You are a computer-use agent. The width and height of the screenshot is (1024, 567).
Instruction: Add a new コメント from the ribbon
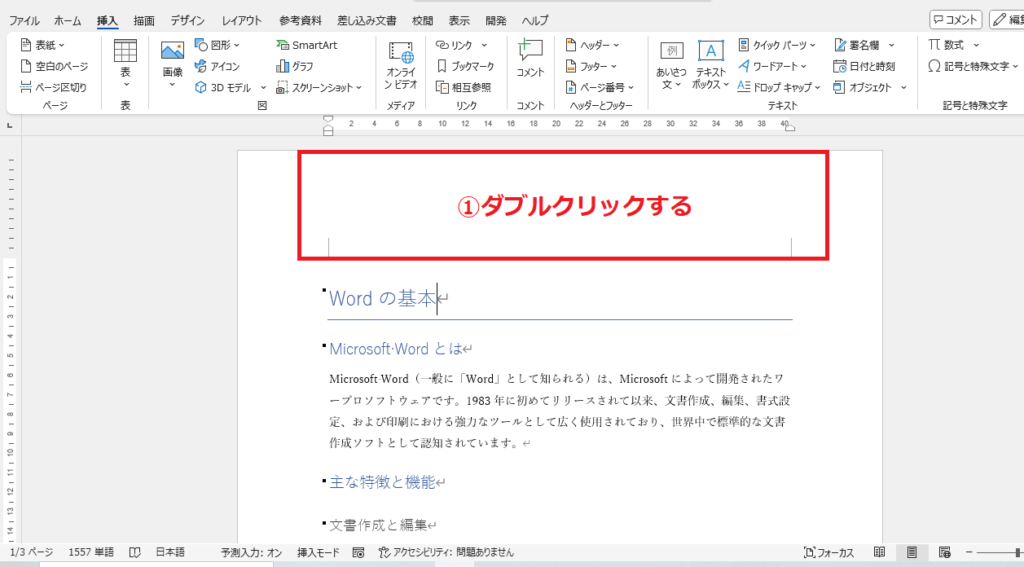(x=530, y=59)
